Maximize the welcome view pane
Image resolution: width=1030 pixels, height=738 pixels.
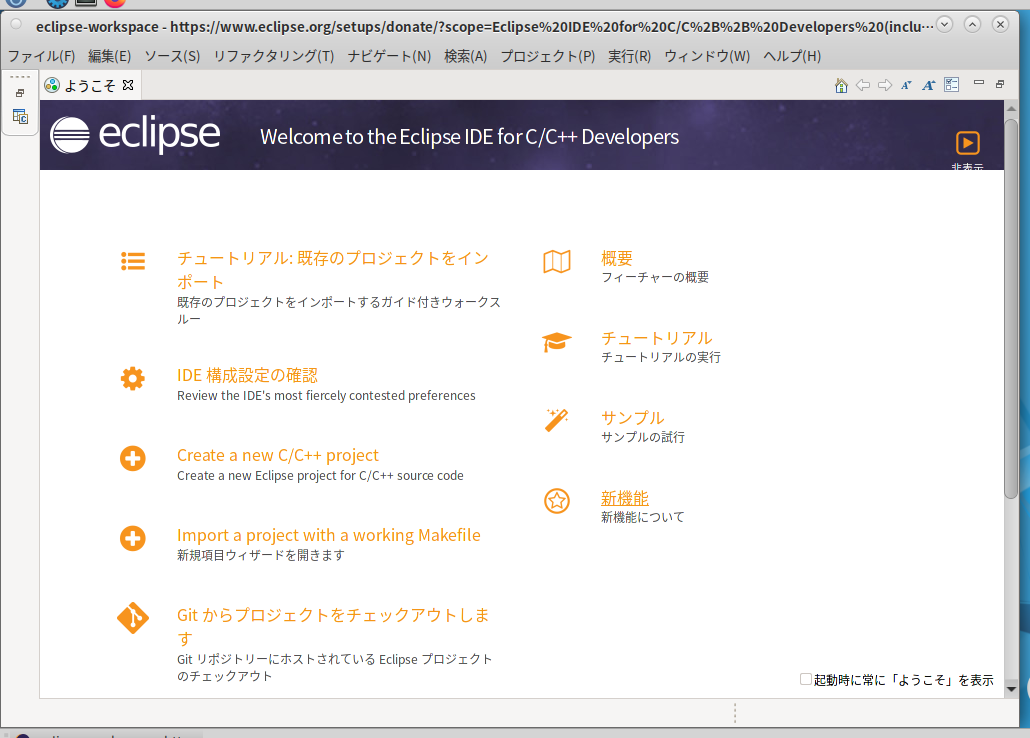1000,83
